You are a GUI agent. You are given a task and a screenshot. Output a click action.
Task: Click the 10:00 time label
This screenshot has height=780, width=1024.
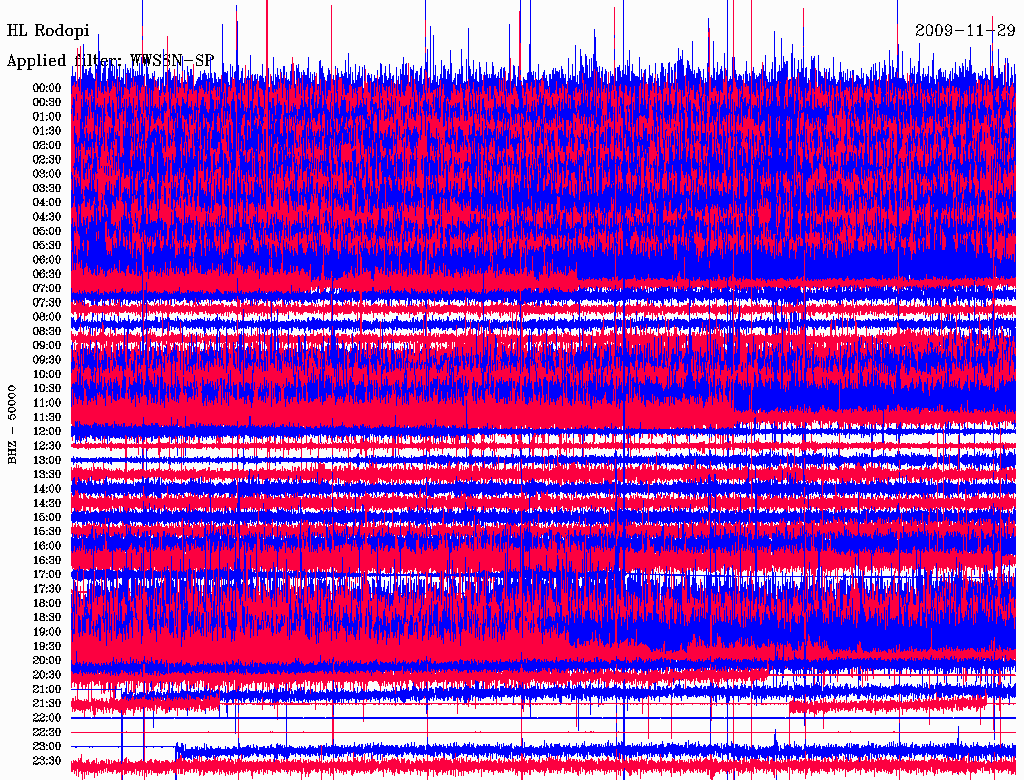[47, 374]
